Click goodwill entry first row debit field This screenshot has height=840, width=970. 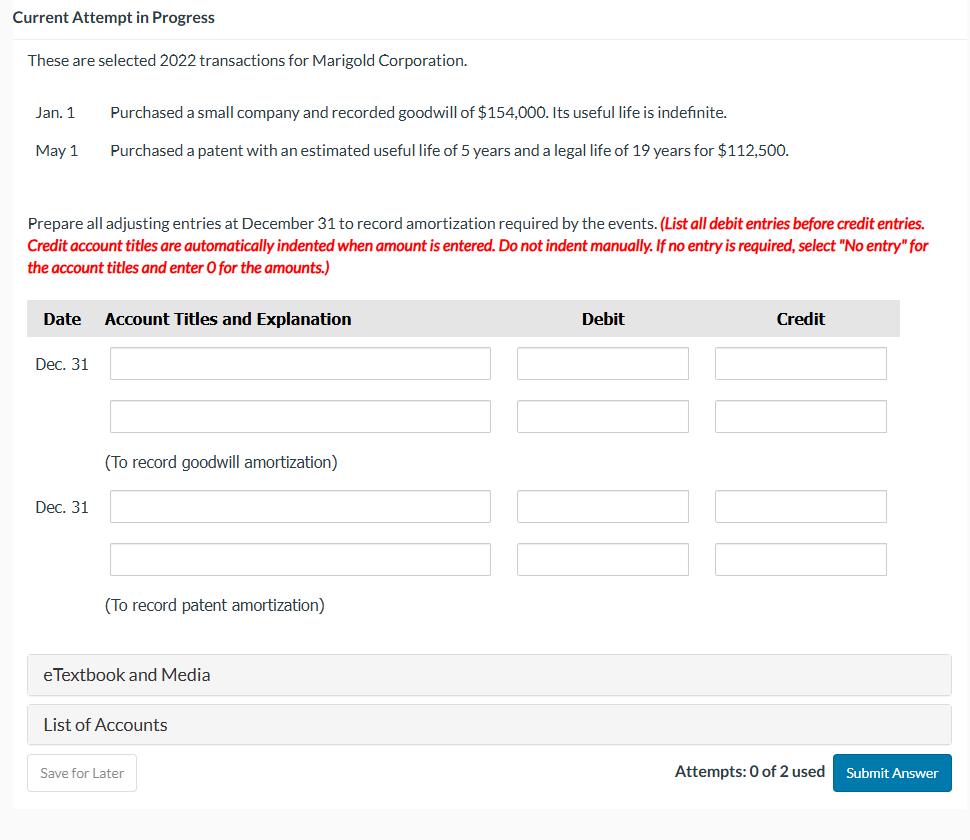click(x=603, y=364)
